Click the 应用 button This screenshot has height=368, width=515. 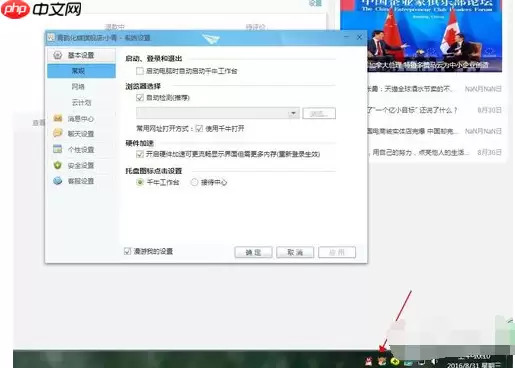click(x=337, y=252)
